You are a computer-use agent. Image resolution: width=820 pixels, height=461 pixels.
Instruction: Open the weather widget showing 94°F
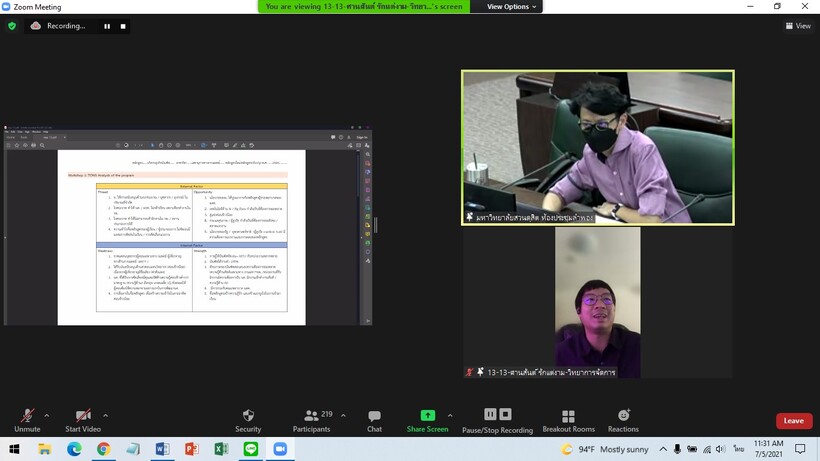tap(605, 449)
